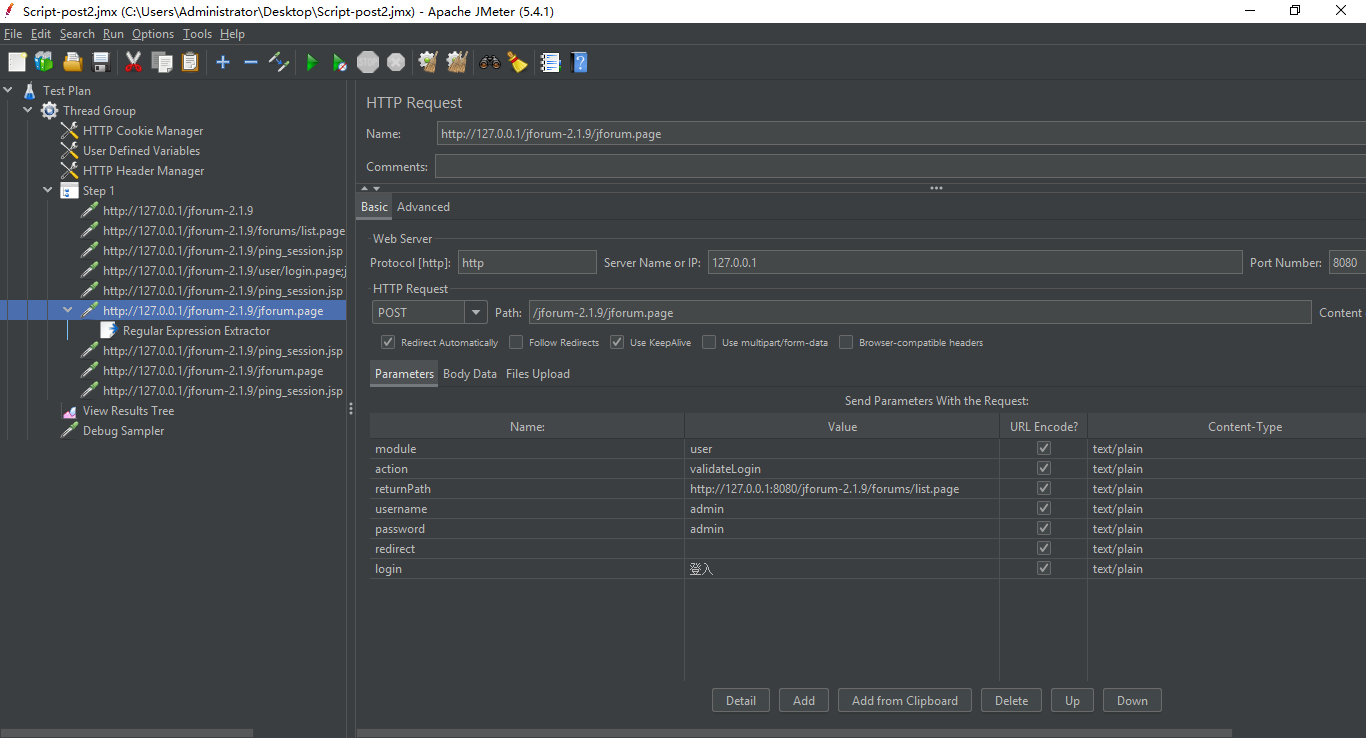Collapse the Step 1 controller node
Image resolution: width=1366 pixels, height=738 pixels.
point(48,191)
